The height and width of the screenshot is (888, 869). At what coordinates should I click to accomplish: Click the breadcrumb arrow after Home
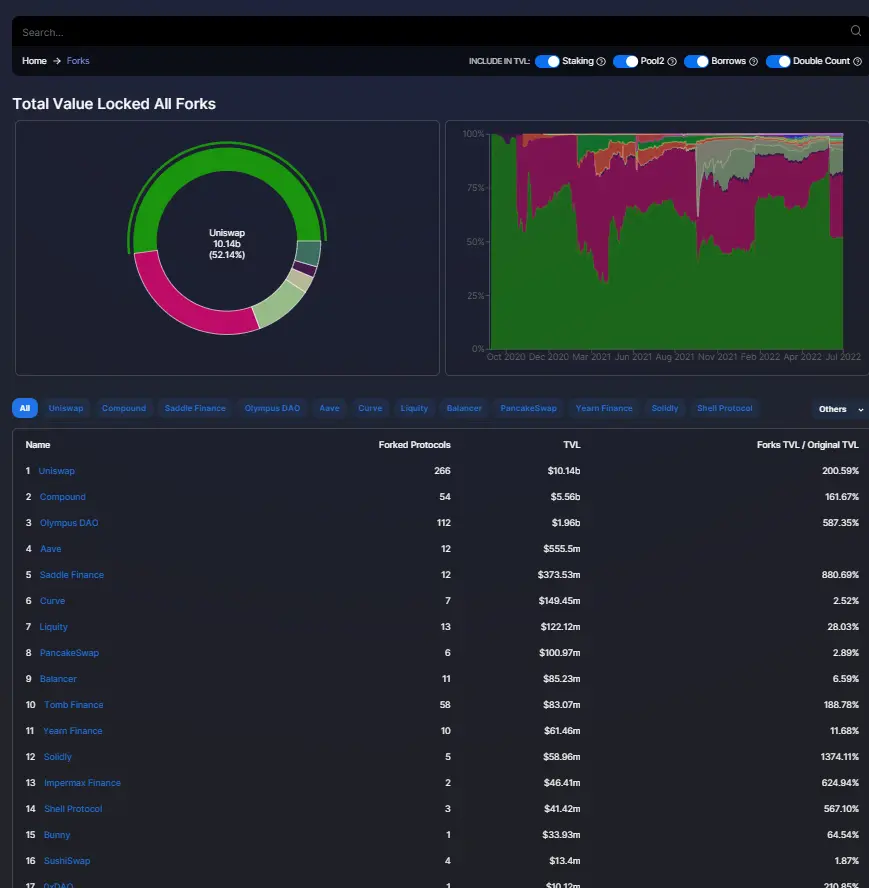click(x=57, y=61)
